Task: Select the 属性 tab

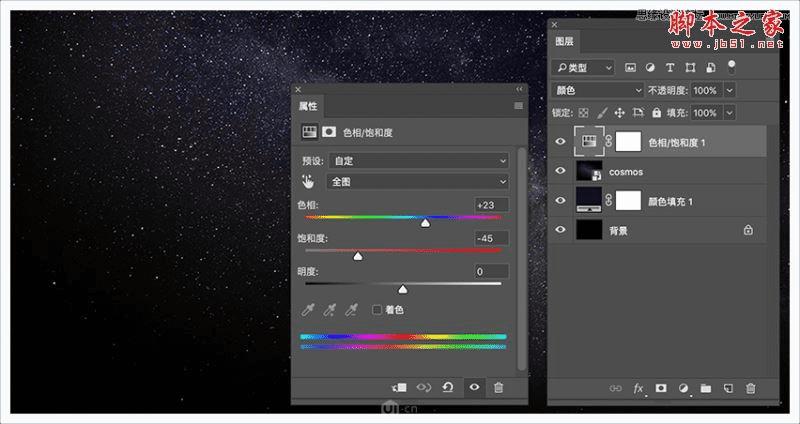Action: point(308,106)
